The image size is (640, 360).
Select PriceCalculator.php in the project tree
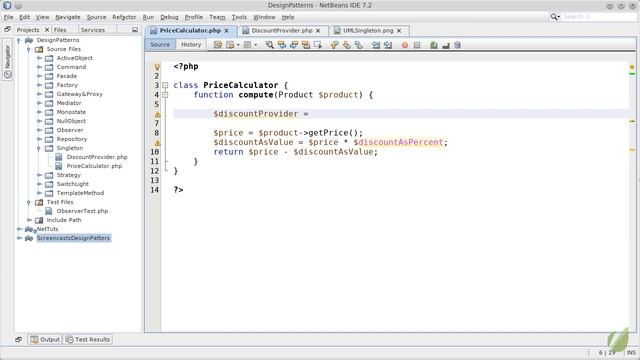click(94, 166)
